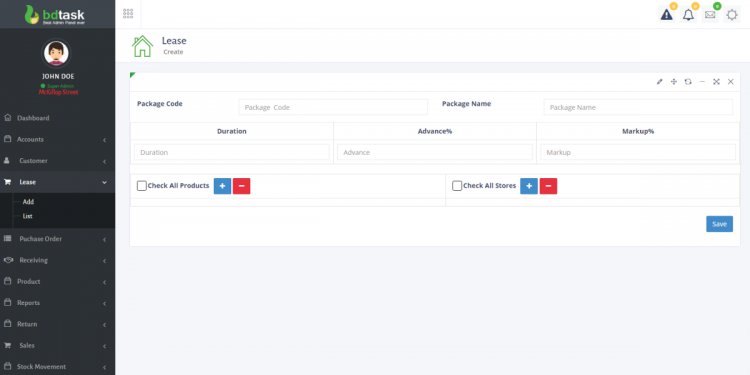
Task: Click the Advance% column header
Action: coord(435,131)
